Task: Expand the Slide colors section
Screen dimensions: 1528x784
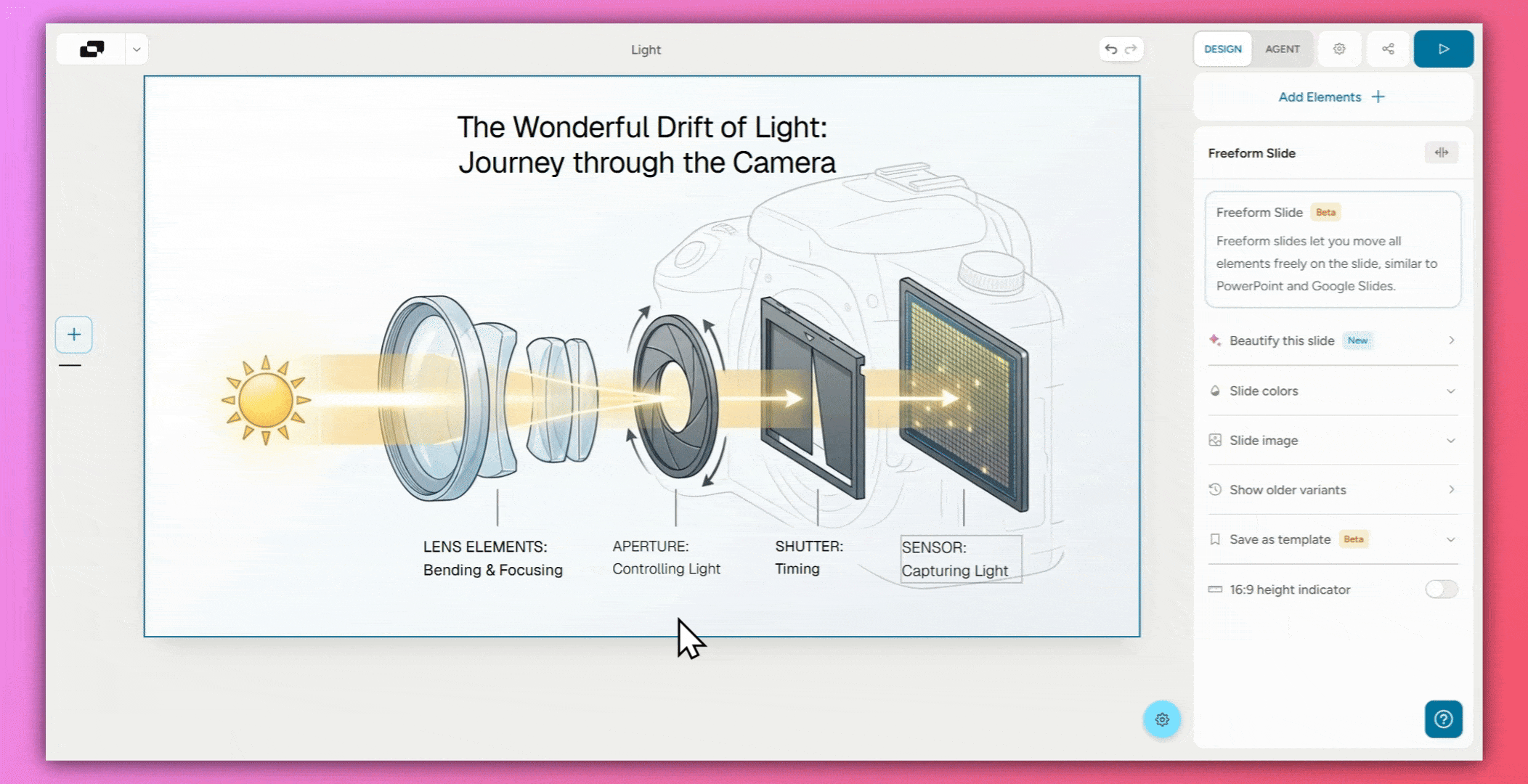Action: (1331, 391)
